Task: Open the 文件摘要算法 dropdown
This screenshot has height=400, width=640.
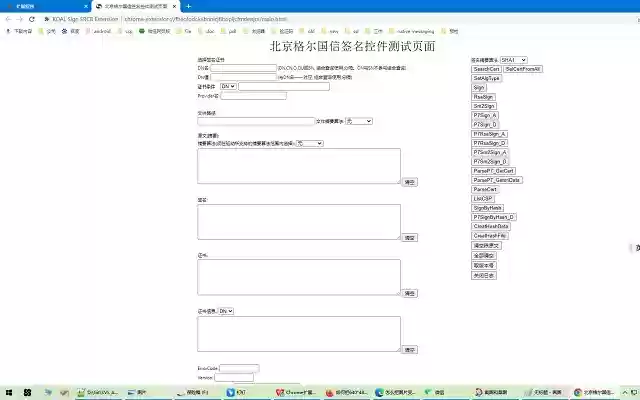Action: click(359, 121)
